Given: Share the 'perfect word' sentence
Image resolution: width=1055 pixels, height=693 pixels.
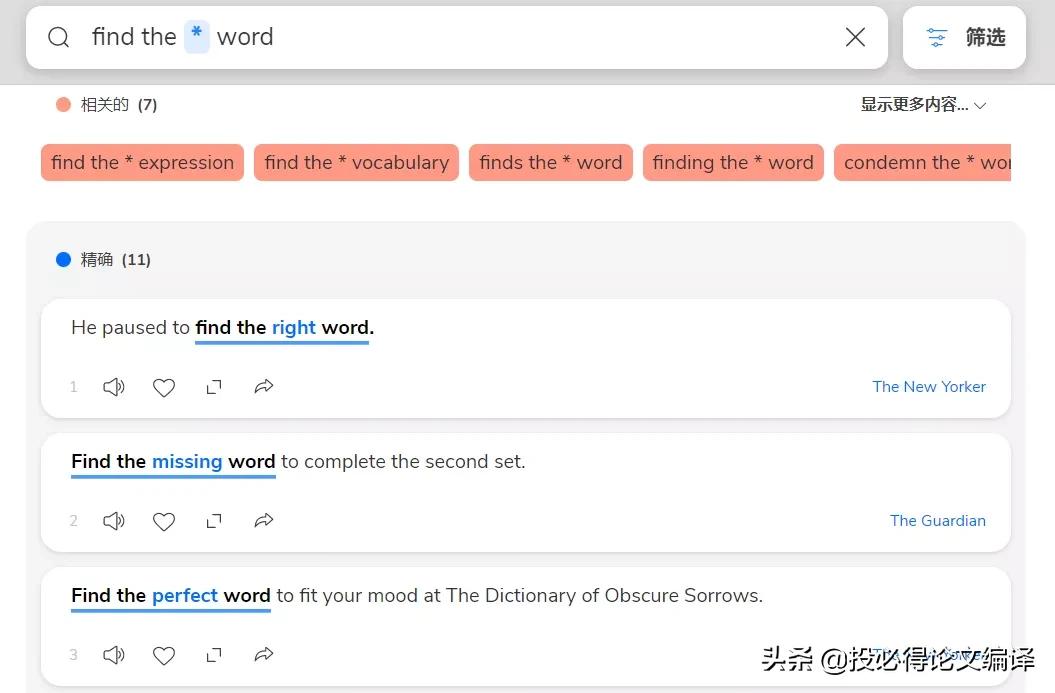Looking at the screenshot, I should 264,655.
